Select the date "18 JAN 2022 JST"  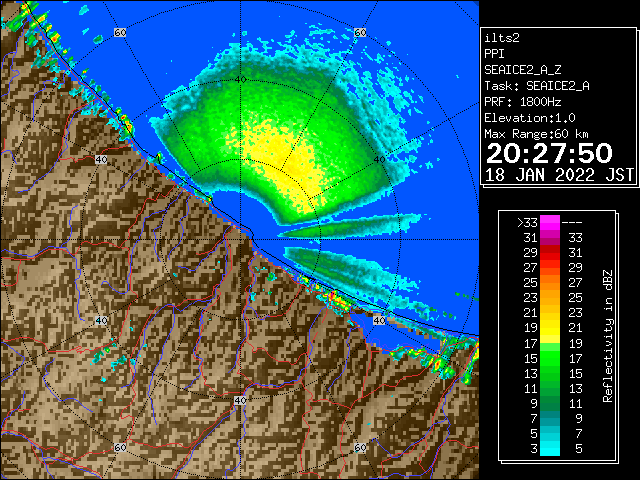coord(559,175)
